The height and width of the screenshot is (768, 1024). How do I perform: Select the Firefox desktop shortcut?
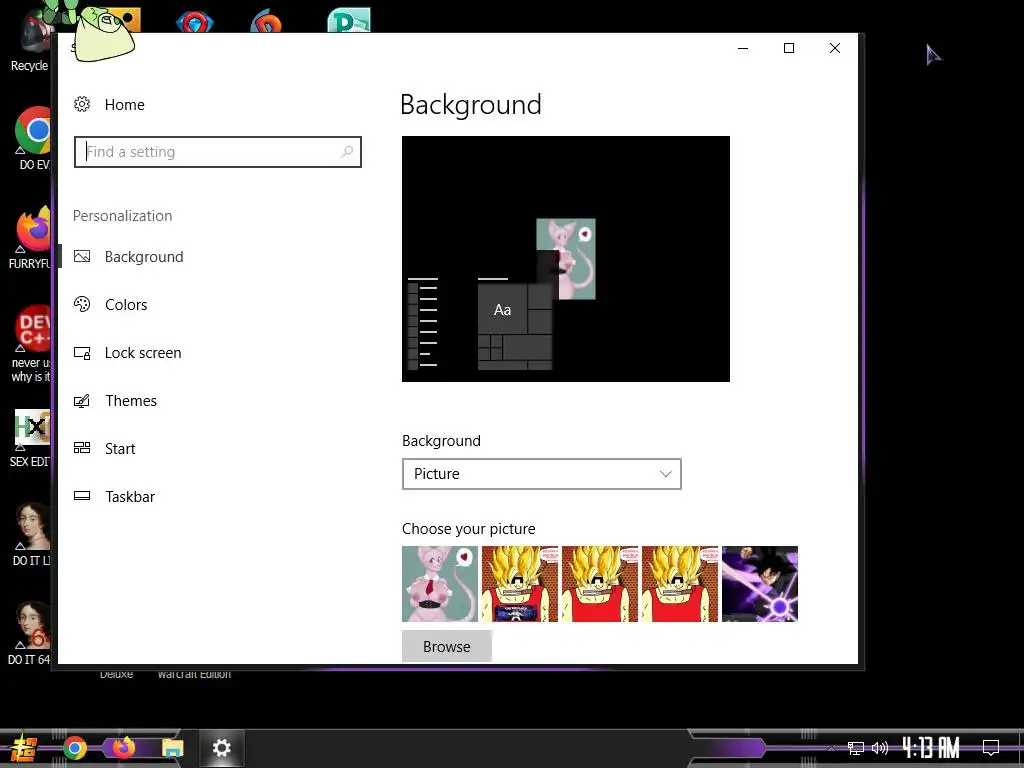coord(31,238)
